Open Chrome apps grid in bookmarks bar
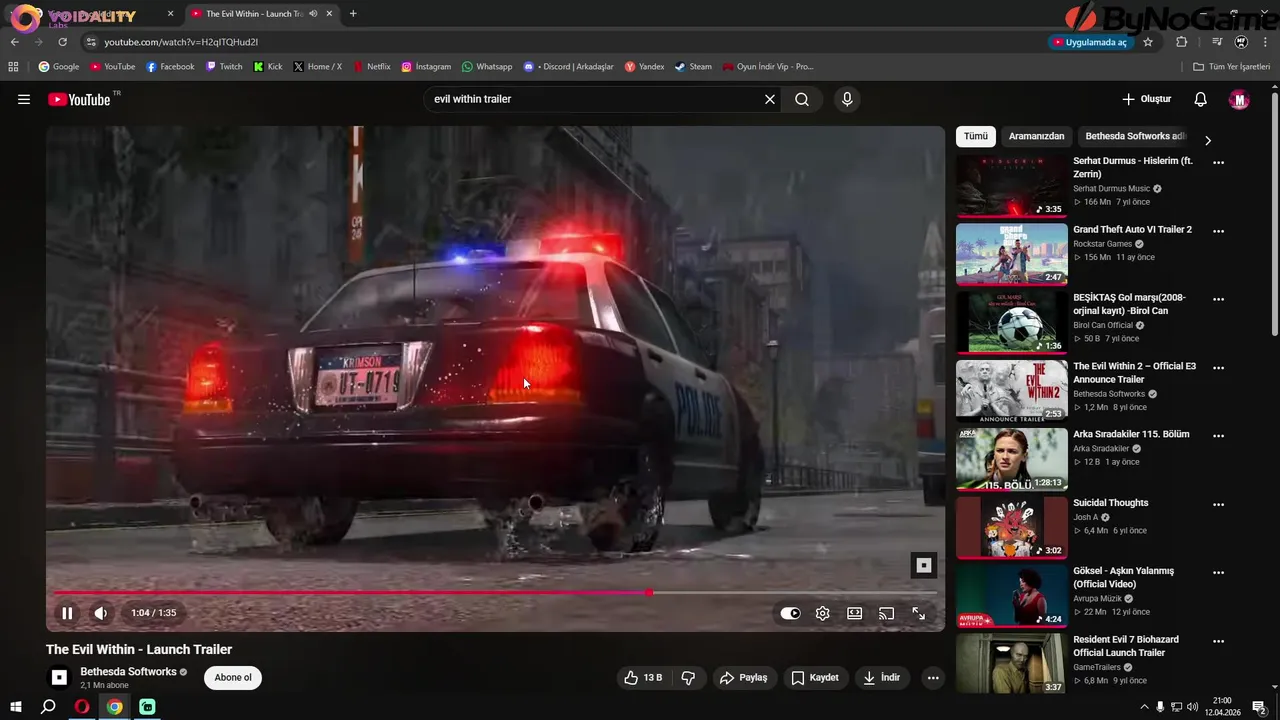Screen dimensions: 1280x720 (x=13, y=67)
